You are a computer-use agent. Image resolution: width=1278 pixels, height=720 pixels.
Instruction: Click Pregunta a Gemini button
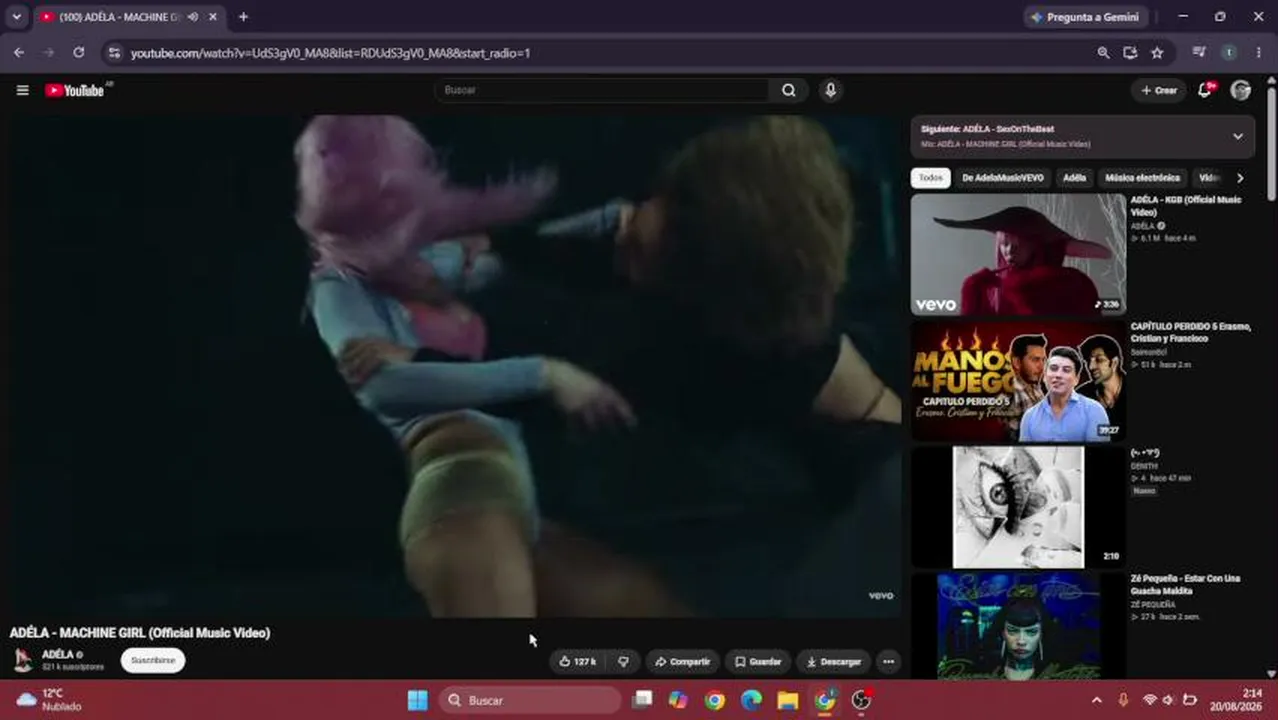tap(1085, 17)
